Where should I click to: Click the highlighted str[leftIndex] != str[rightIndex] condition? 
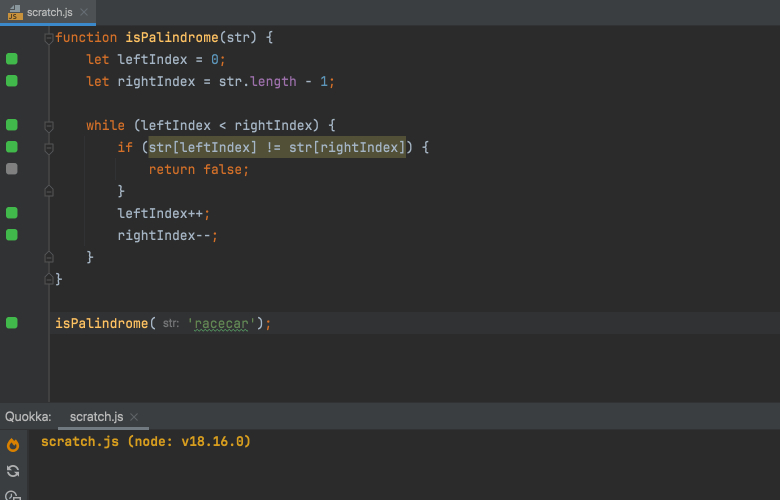(277, 147)
